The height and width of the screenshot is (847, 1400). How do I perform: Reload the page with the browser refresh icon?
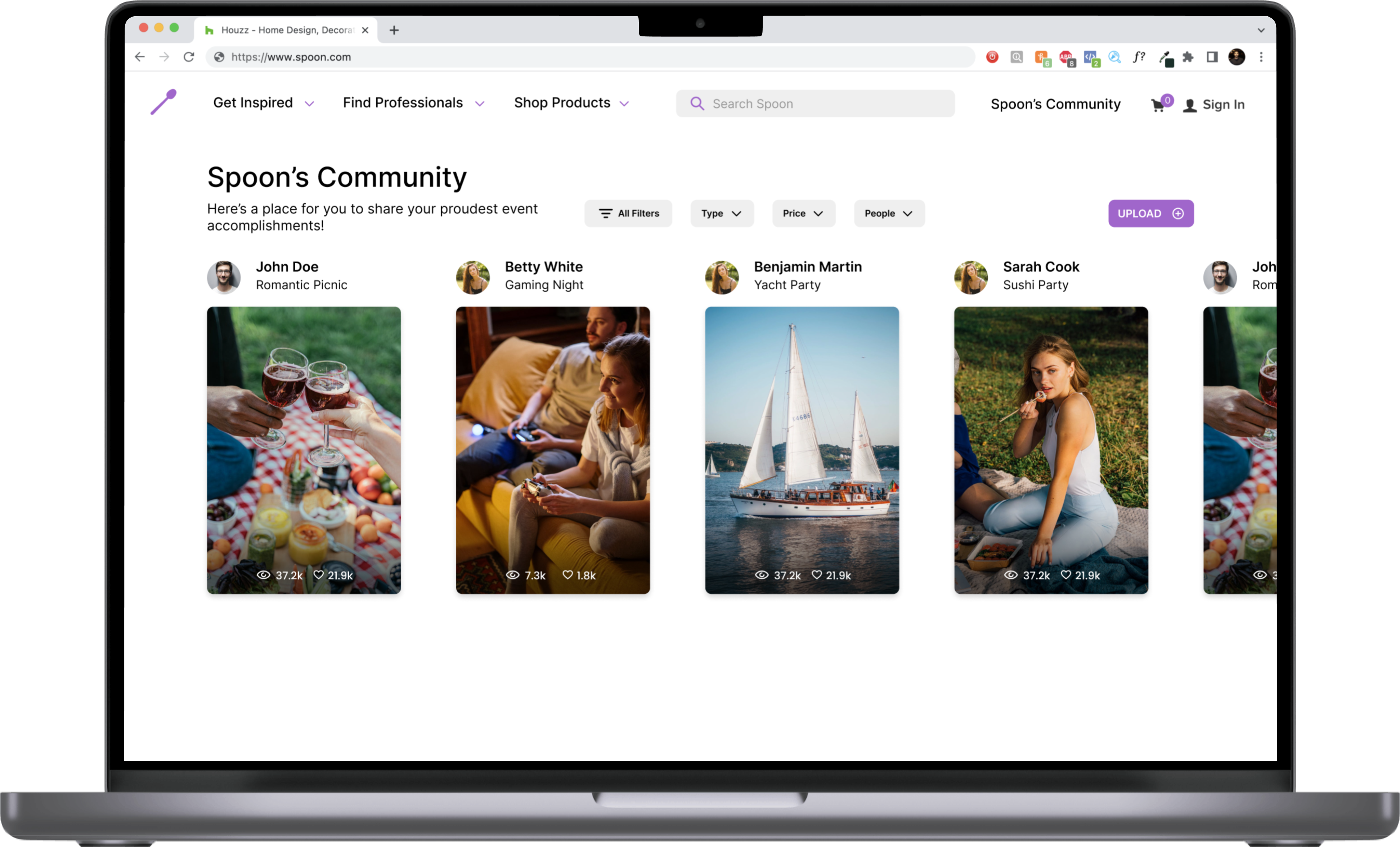pos(189,57)
